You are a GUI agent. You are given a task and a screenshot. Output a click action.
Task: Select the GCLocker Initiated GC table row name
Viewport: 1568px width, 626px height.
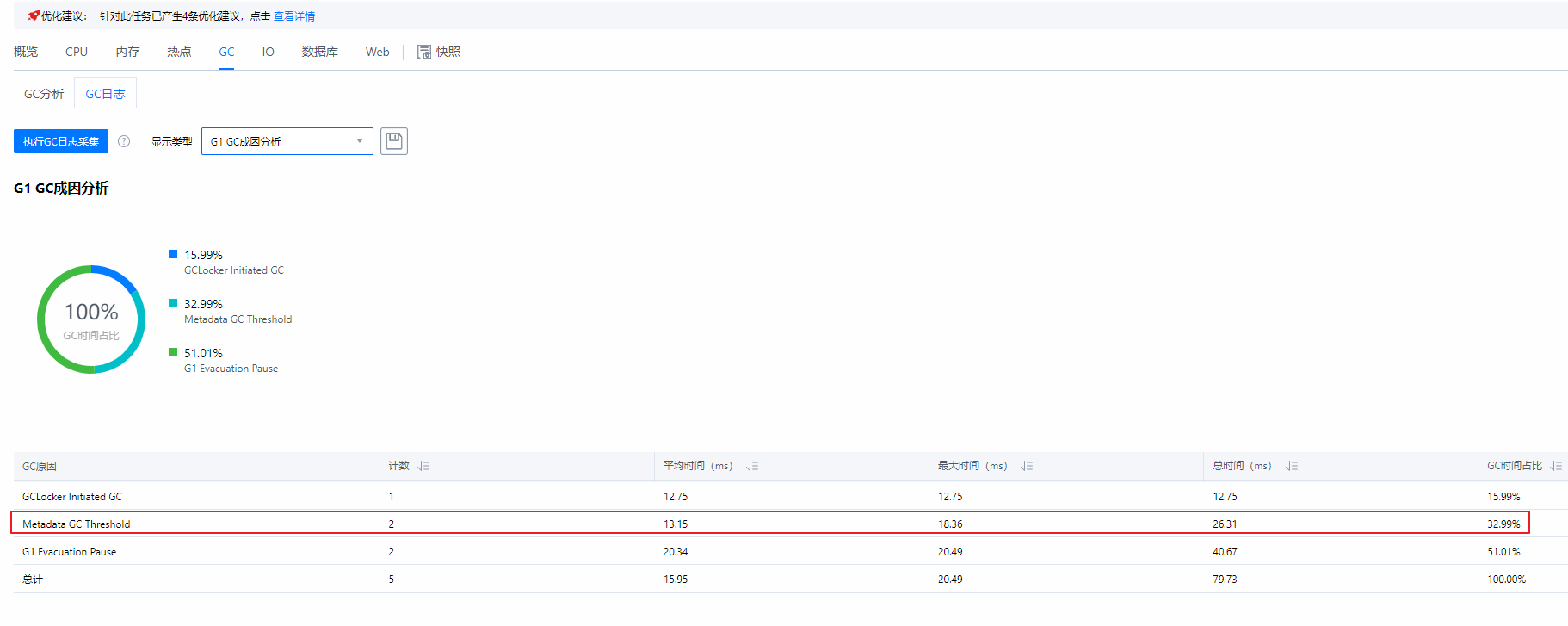click(x=72, y=497)
